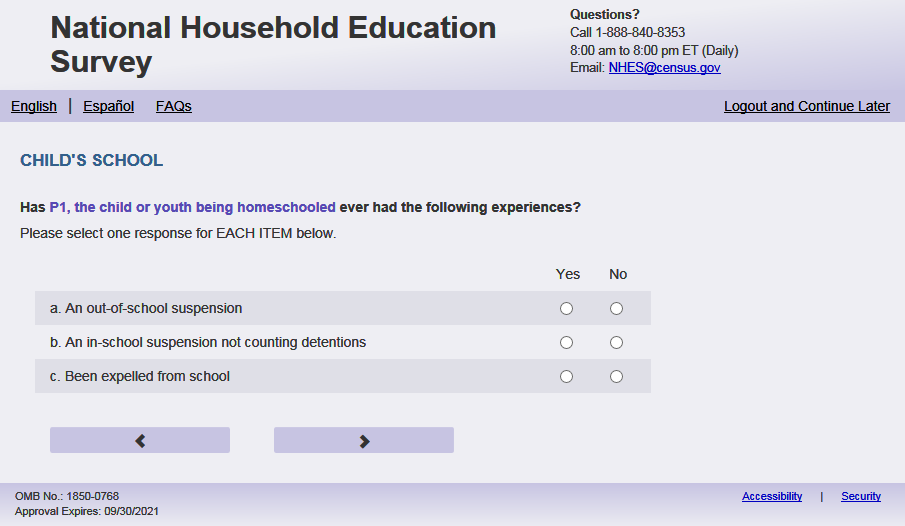Screen dimensions: 905x526
Task: Click the back arrow button
Action: pyautogui.click(x=140, y=440)
